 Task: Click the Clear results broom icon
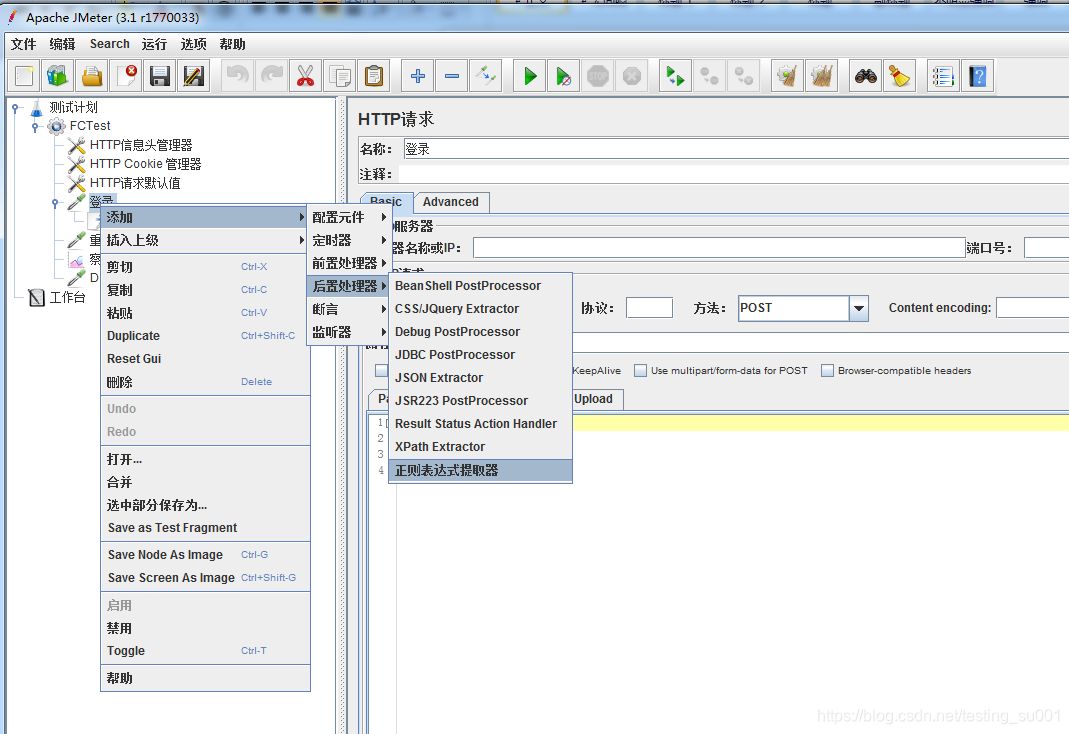(x=787, y=76)
